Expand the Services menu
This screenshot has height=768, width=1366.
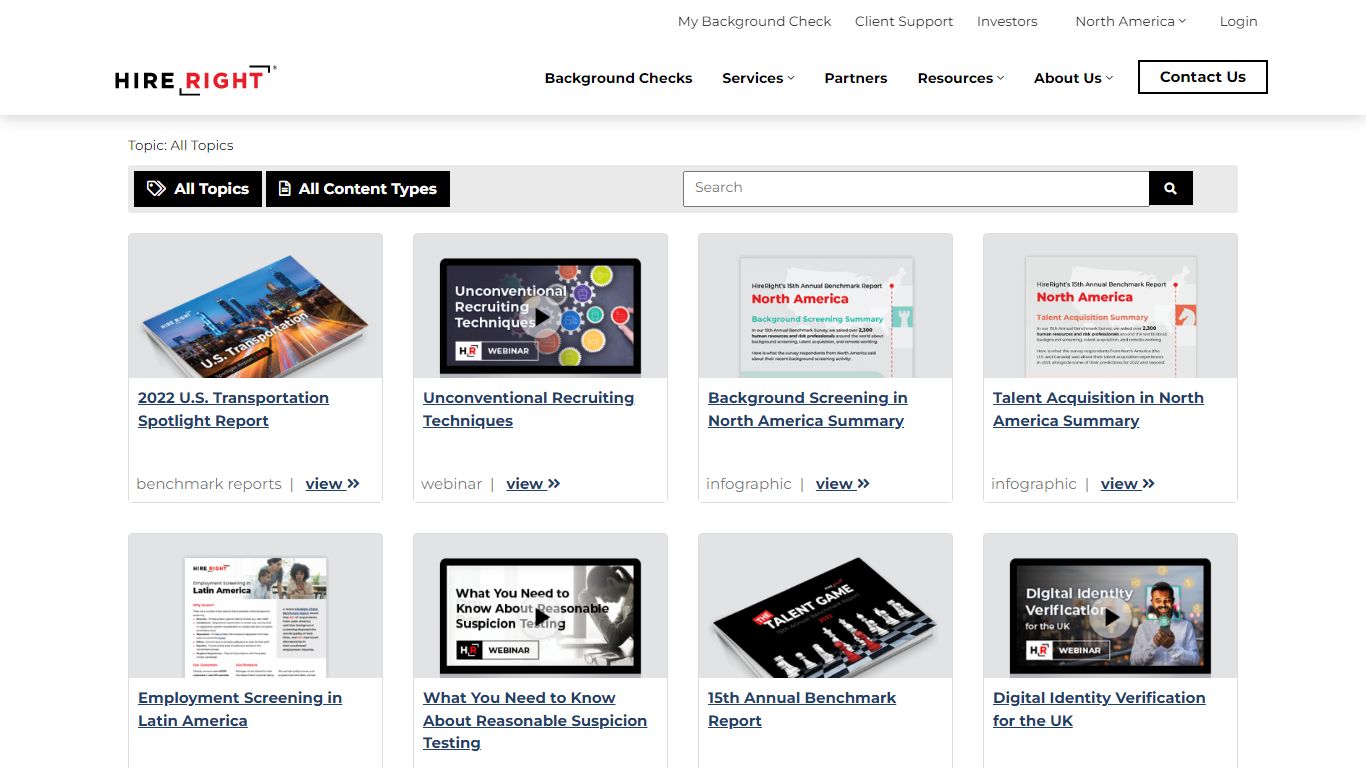pos(758,78)
